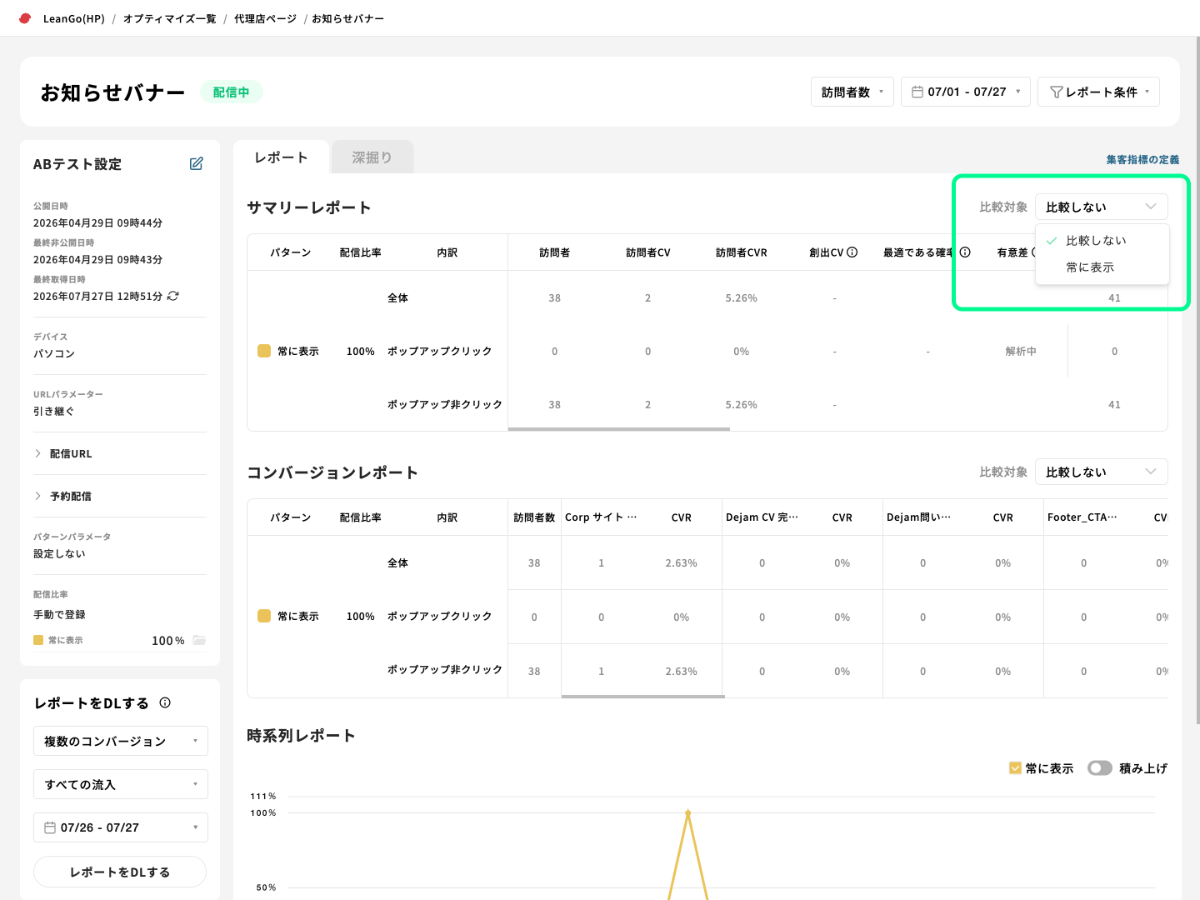Open summary report 比較対象 dropdown
The height and width of the screenshot is (900, 1200).
point(1102,207)
